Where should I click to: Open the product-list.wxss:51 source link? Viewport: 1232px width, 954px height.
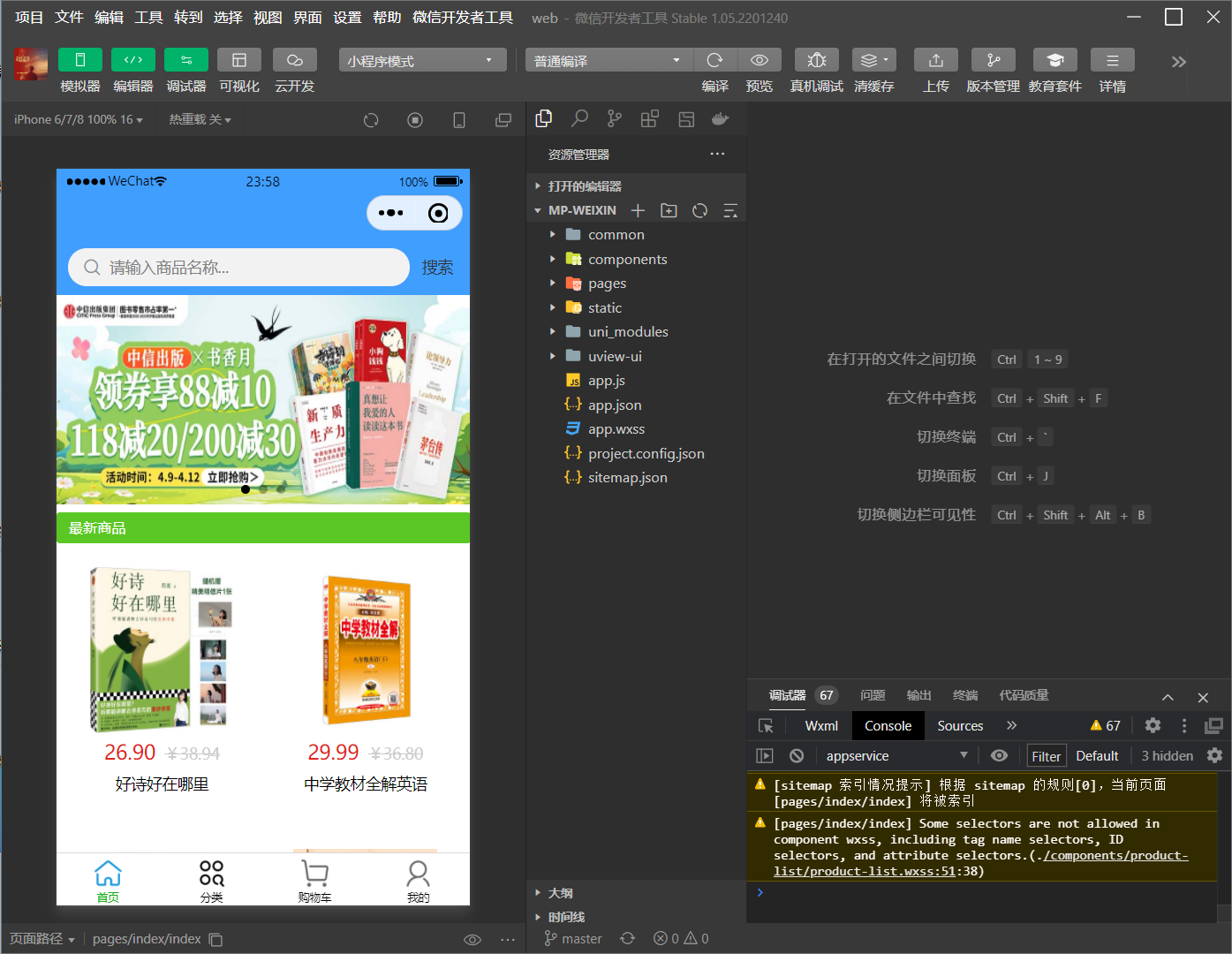[980, 863]
